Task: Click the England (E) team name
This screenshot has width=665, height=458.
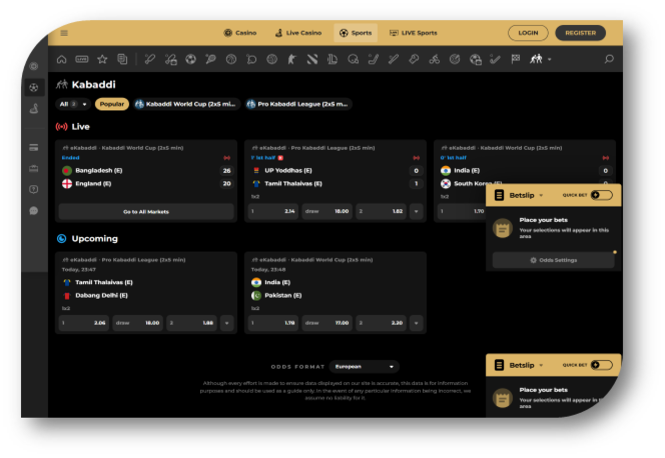Action: click(x=93, y=184)
